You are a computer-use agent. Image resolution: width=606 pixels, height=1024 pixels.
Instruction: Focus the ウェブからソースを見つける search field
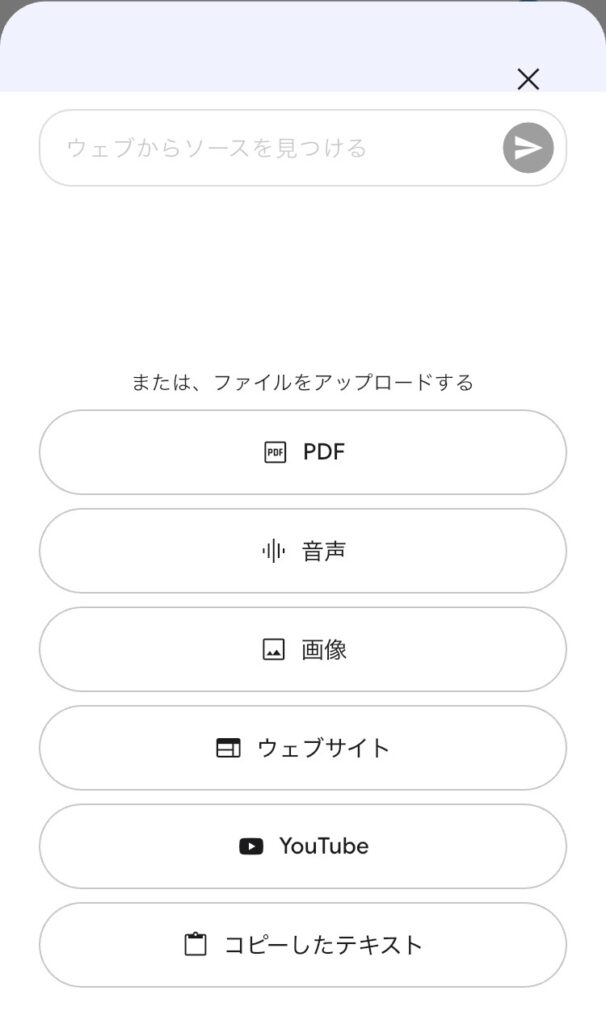pyautogui.click(x=270, y=148)
